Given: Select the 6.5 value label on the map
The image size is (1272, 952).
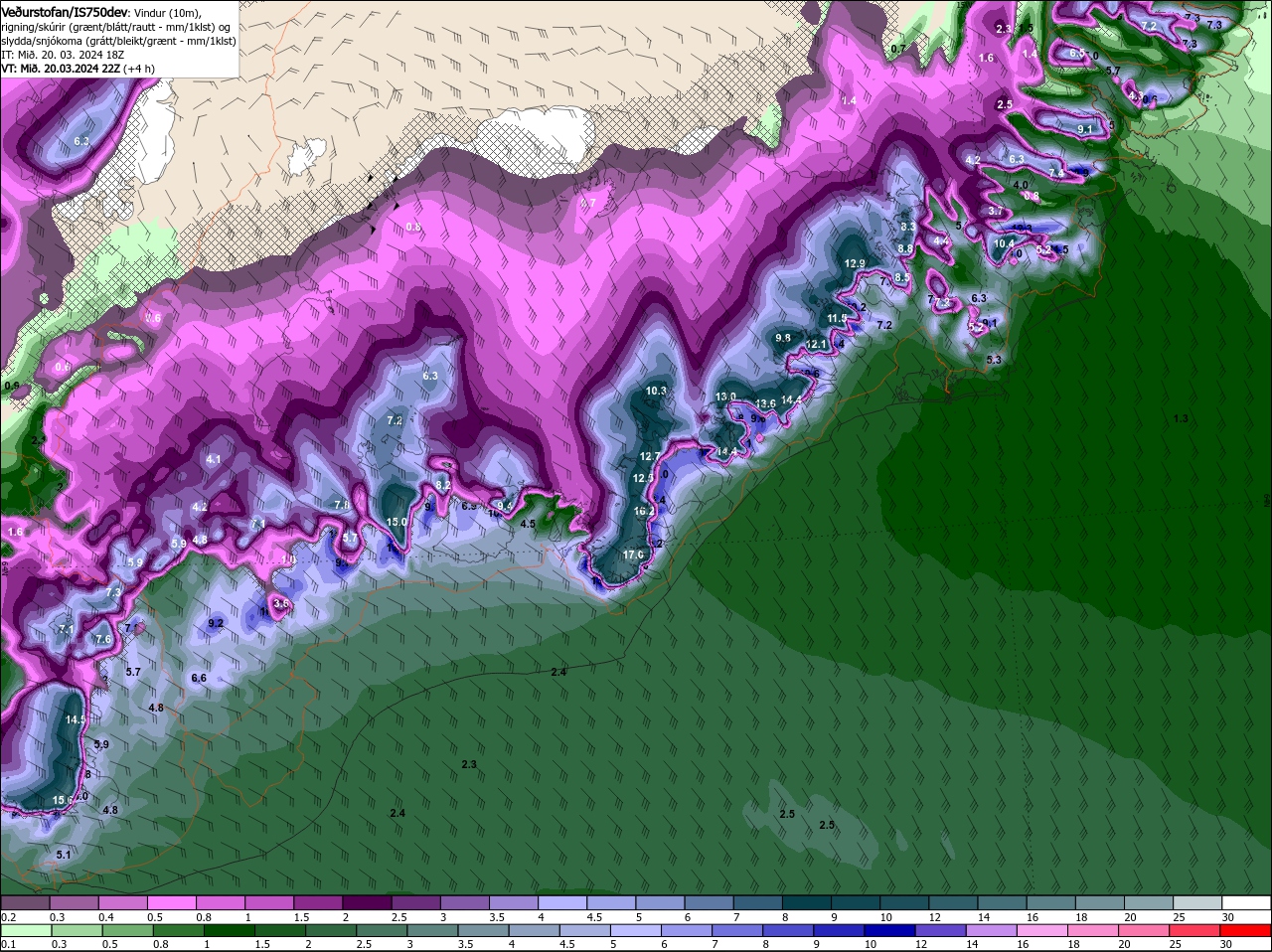Looking at the screenshot, I should (x=1077, y=53).
